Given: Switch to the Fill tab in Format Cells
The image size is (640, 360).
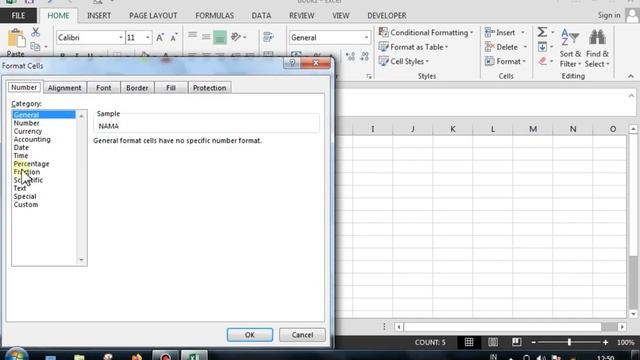Looking at the screenshot, I should tap(171, 88).
